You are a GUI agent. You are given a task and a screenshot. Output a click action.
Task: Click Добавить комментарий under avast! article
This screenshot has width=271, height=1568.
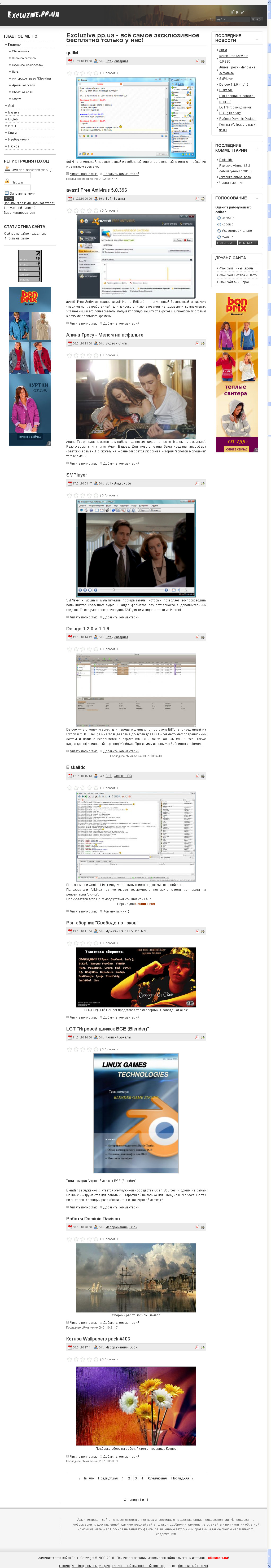[121, 324]
